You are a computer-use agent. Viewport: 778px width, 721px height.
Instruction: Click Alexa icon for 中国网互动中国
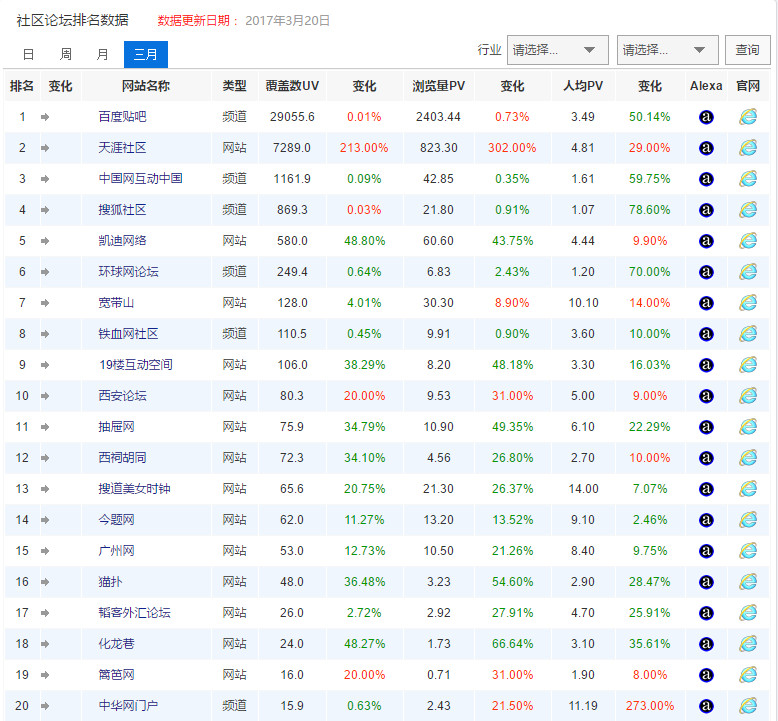click(x=706, y=179)
